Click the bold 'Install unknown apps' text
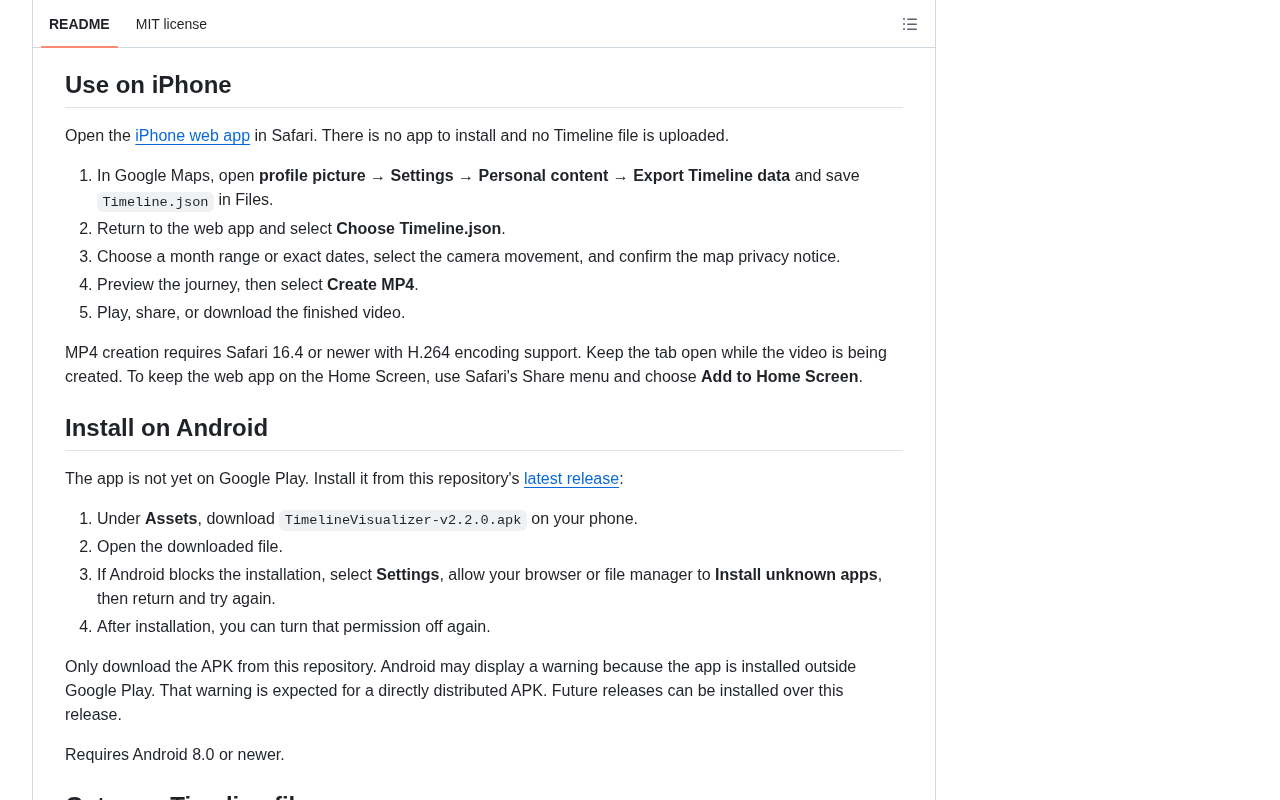The width and height of the screenshot is (1280, 800). [x=796, y=574]
